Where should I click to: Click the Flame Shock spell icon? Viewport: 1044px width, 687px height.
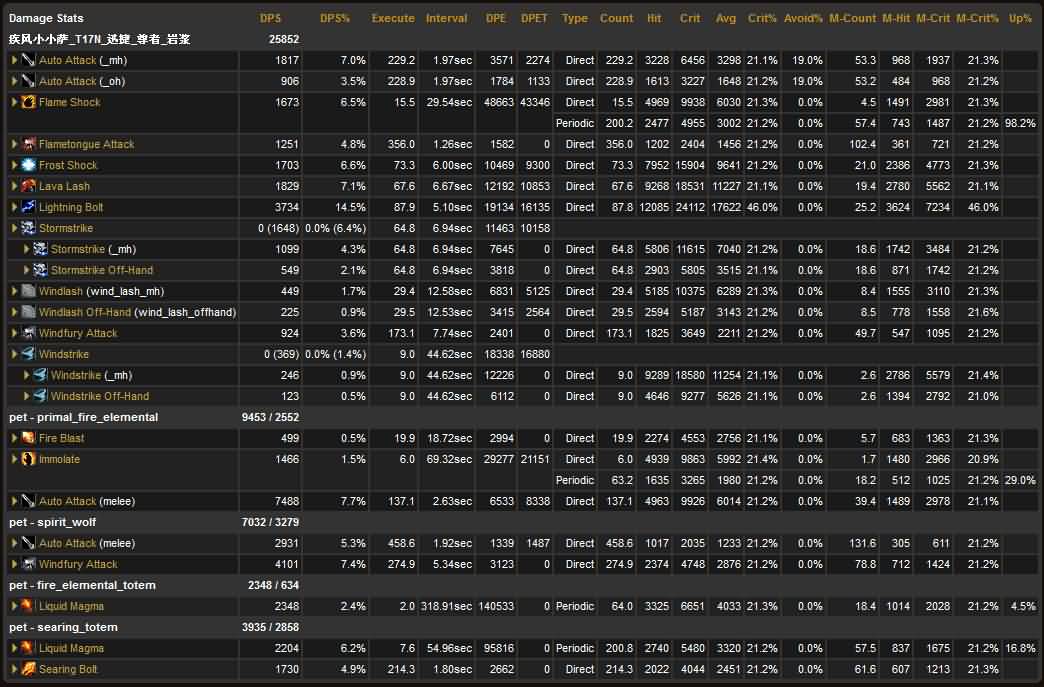coord(28,102)
